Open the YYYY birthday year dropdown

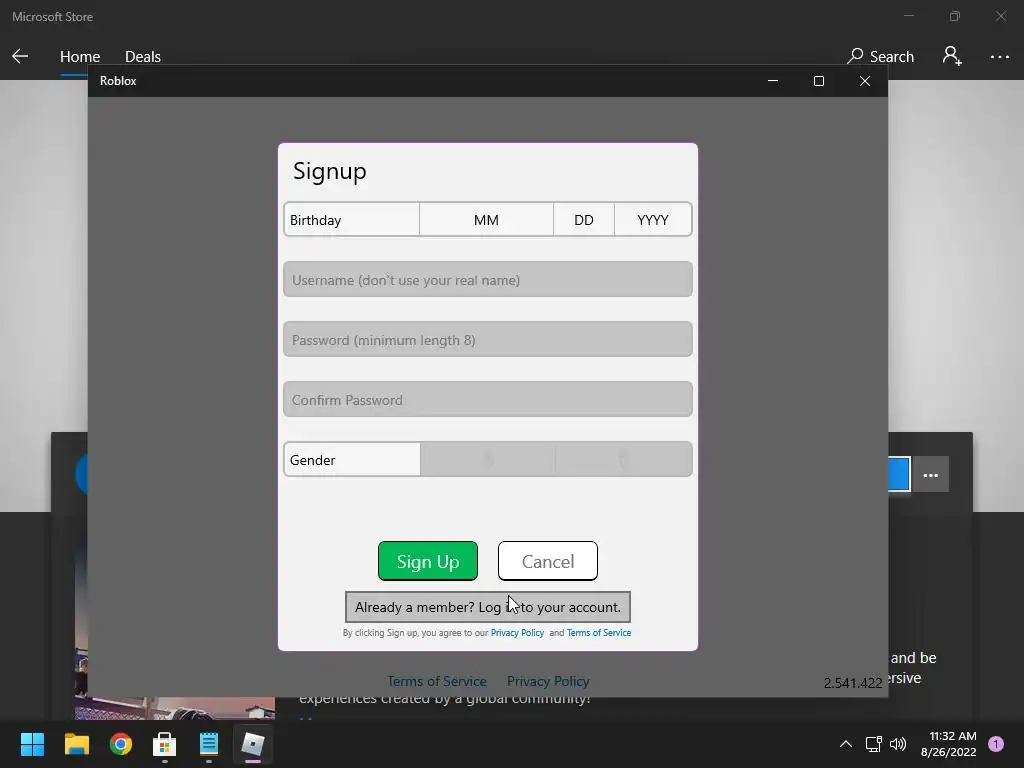(x=653, y=219)
